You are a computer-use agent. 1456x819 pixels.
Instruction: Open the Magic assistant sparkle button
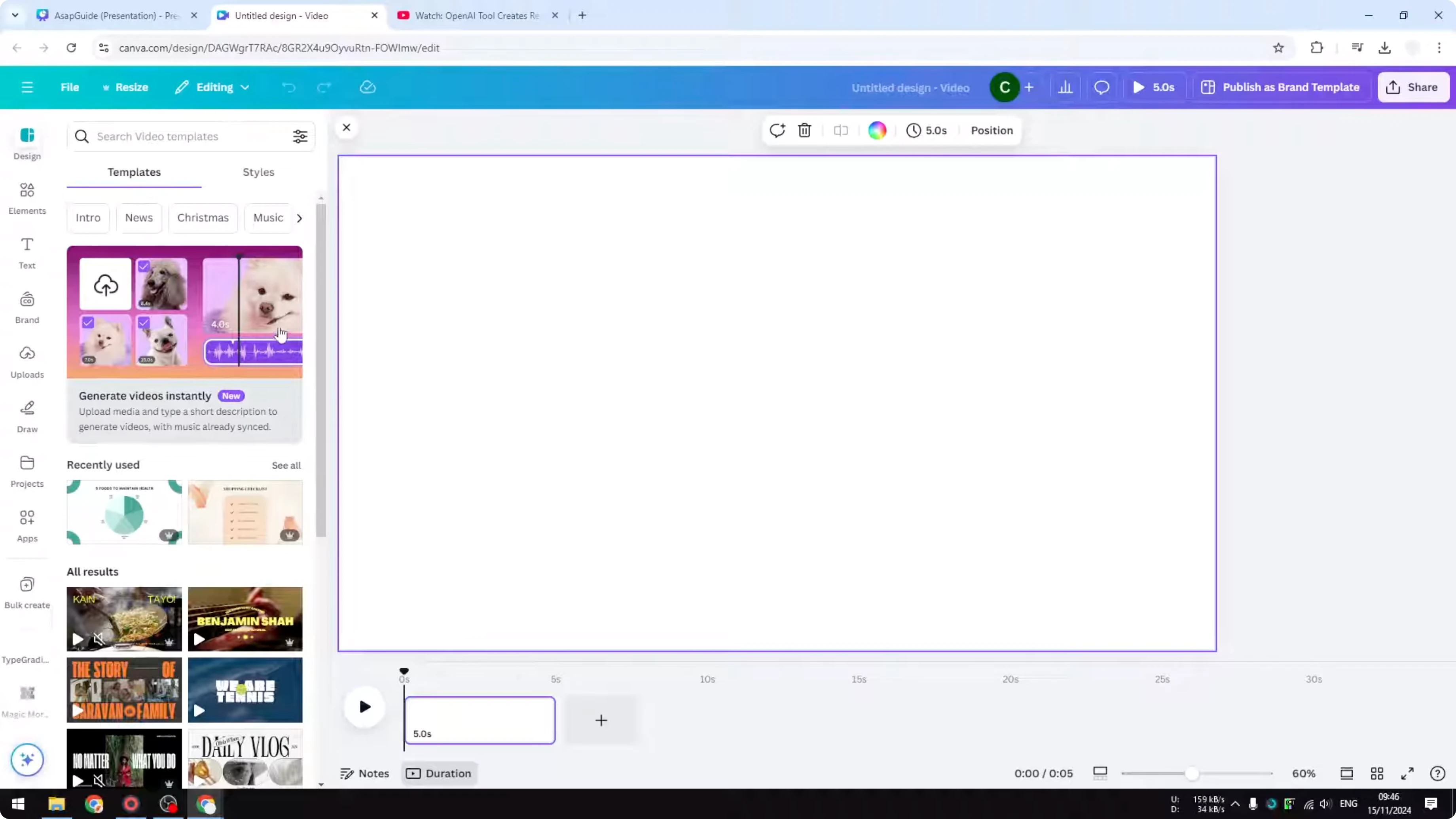(27, 760)
